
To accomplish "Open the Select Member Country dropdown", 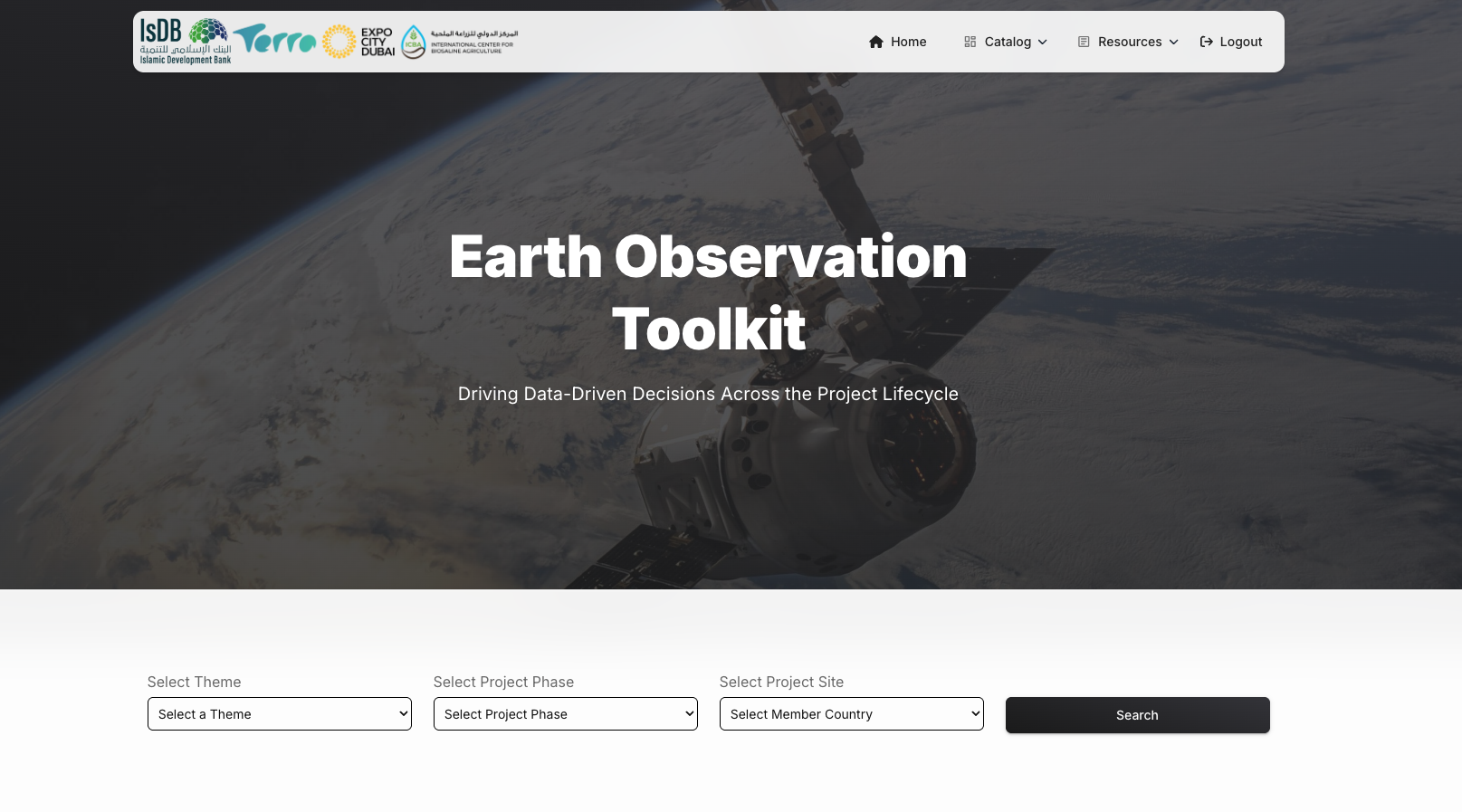I will click(851, 714).
